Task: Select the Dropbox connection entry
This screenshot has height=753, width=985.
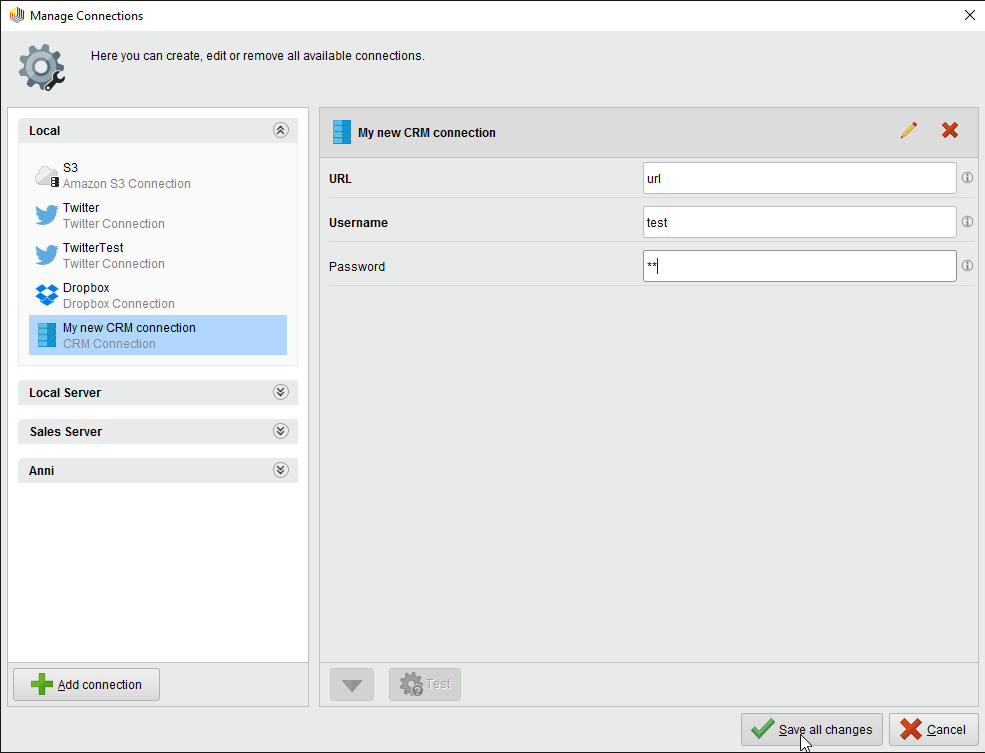Action: (x=118, y=296)
